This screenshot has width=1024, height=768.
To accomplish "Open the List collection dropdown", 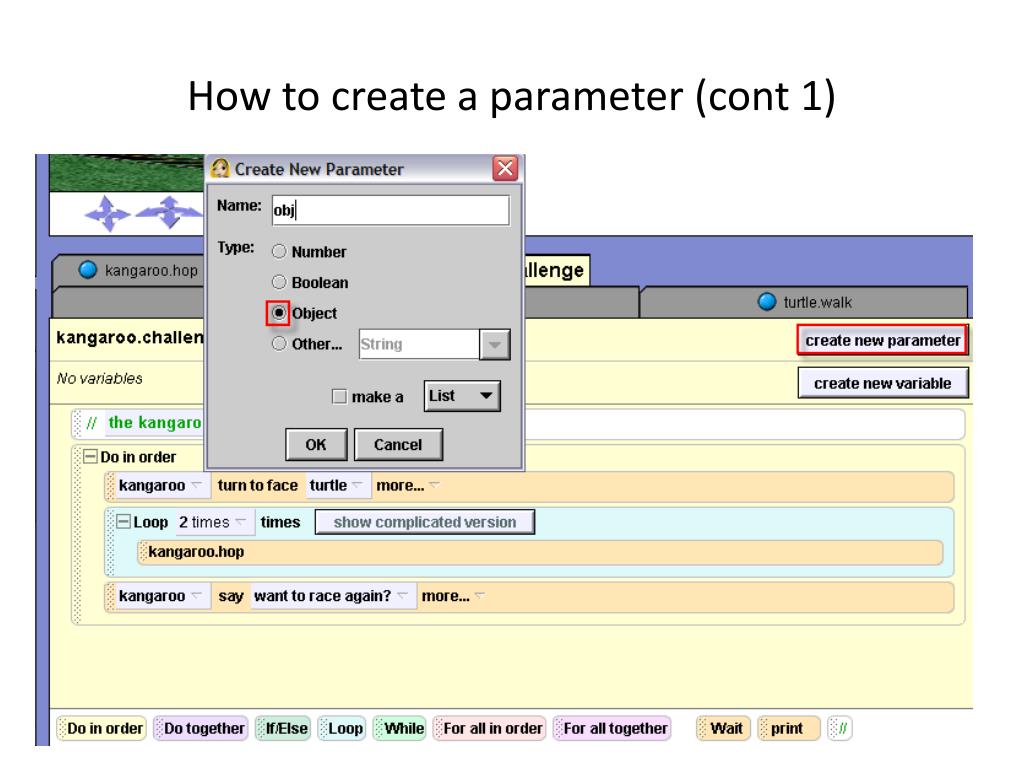I will pos(462,396).
